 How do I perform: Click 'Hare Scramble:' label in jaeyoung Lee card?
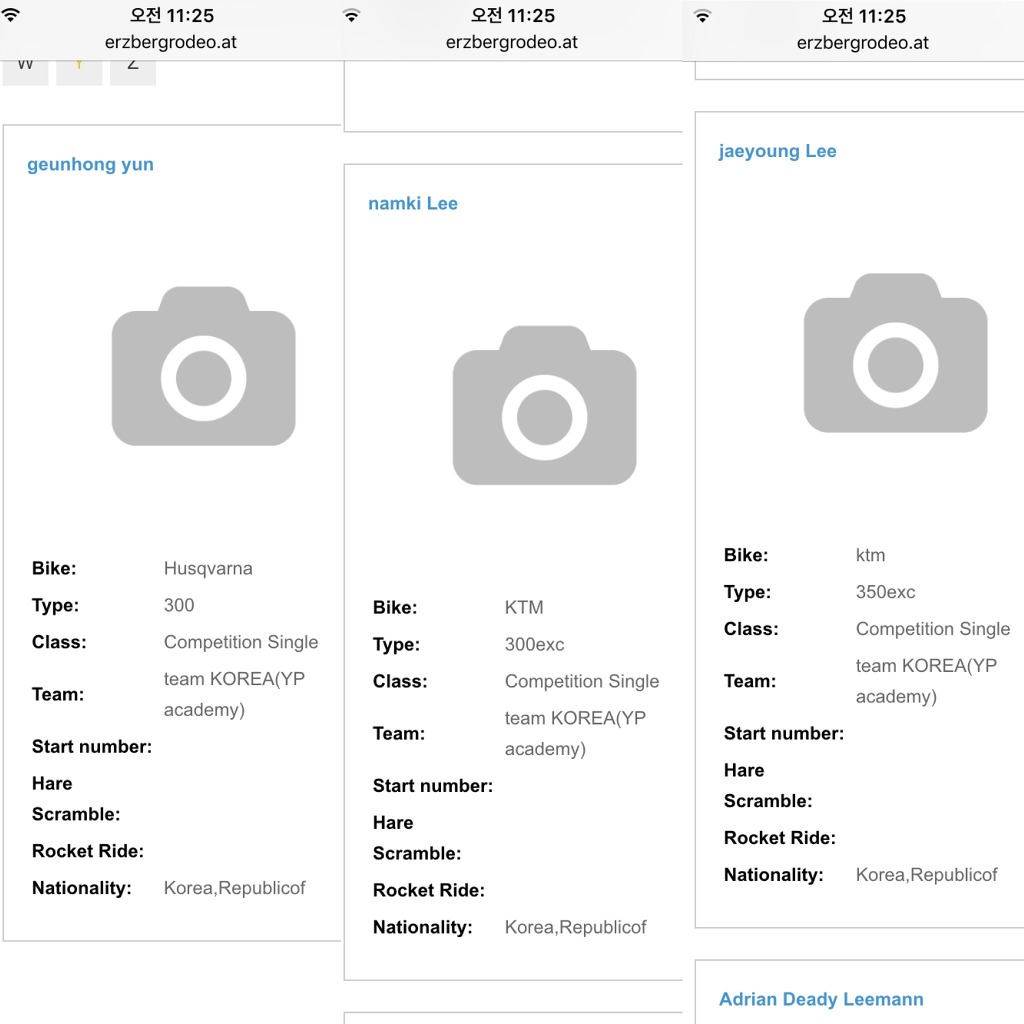(767, 786)
